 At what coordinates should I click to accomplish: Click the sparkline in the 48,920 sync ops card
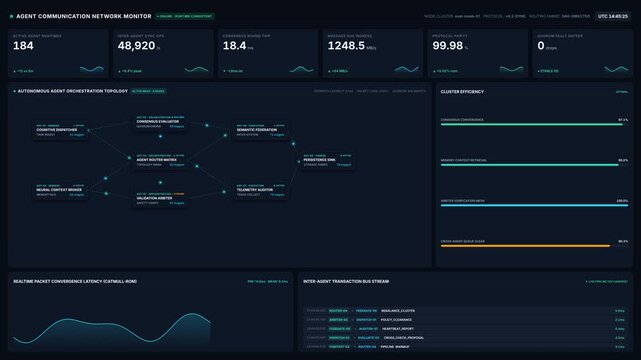click(196, 69)
